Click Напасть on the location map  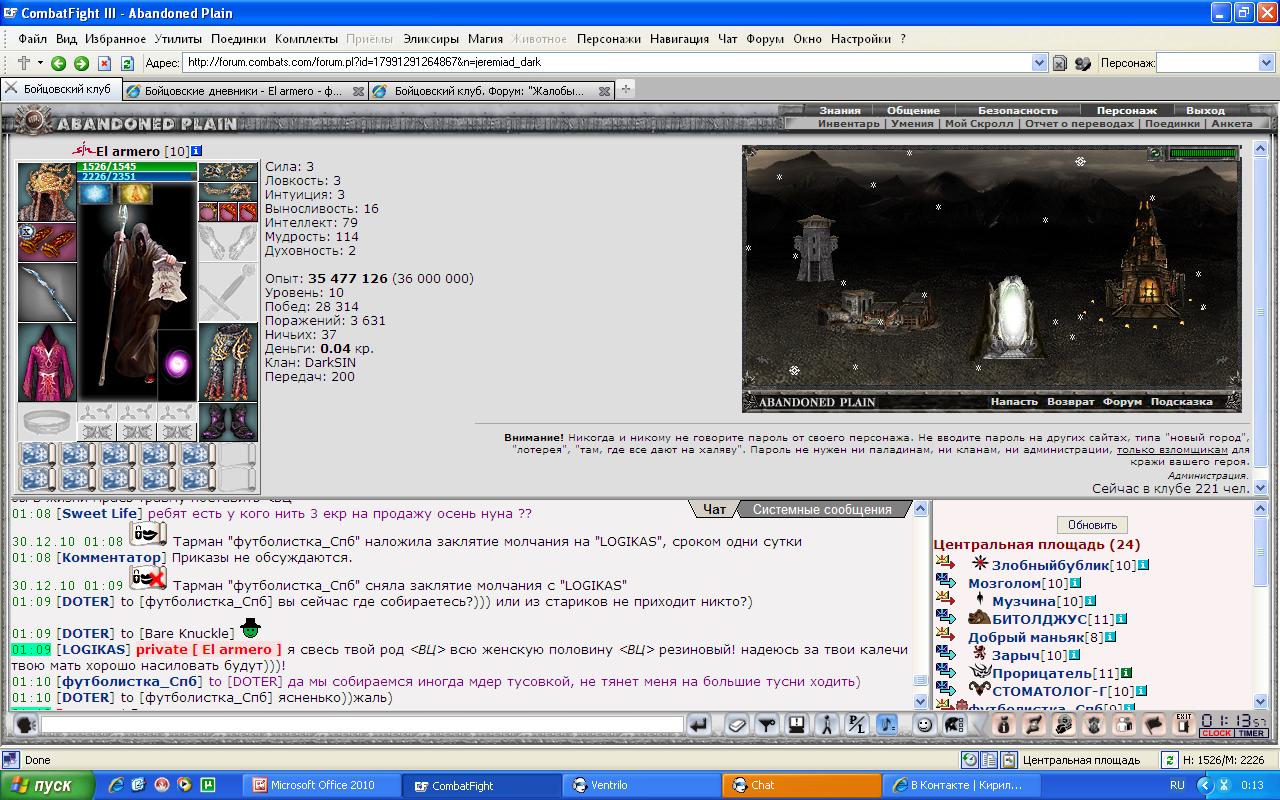tap(1014, 402)
